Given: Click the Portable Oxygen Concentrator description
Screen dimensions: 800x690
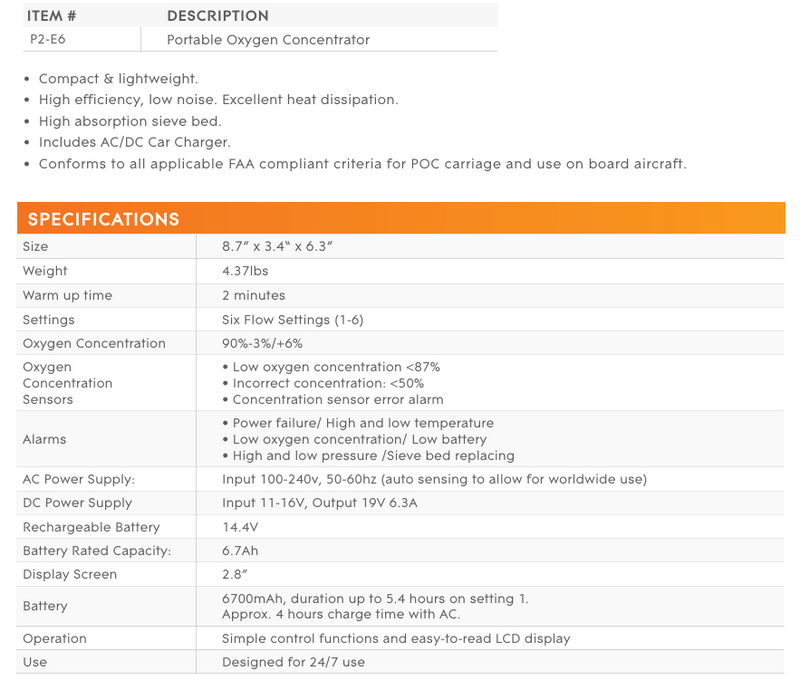Looking at the screenshot, I should click(268, 40).
